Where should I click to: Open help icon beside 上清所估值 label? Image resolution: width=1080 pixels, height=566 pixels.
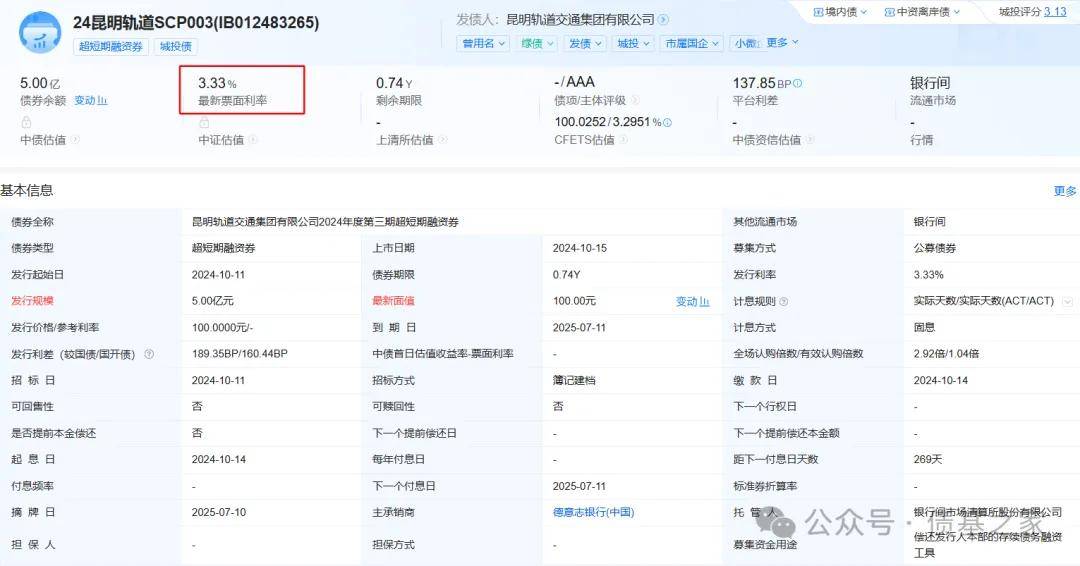pyautogui.click(x=442, y=140)
